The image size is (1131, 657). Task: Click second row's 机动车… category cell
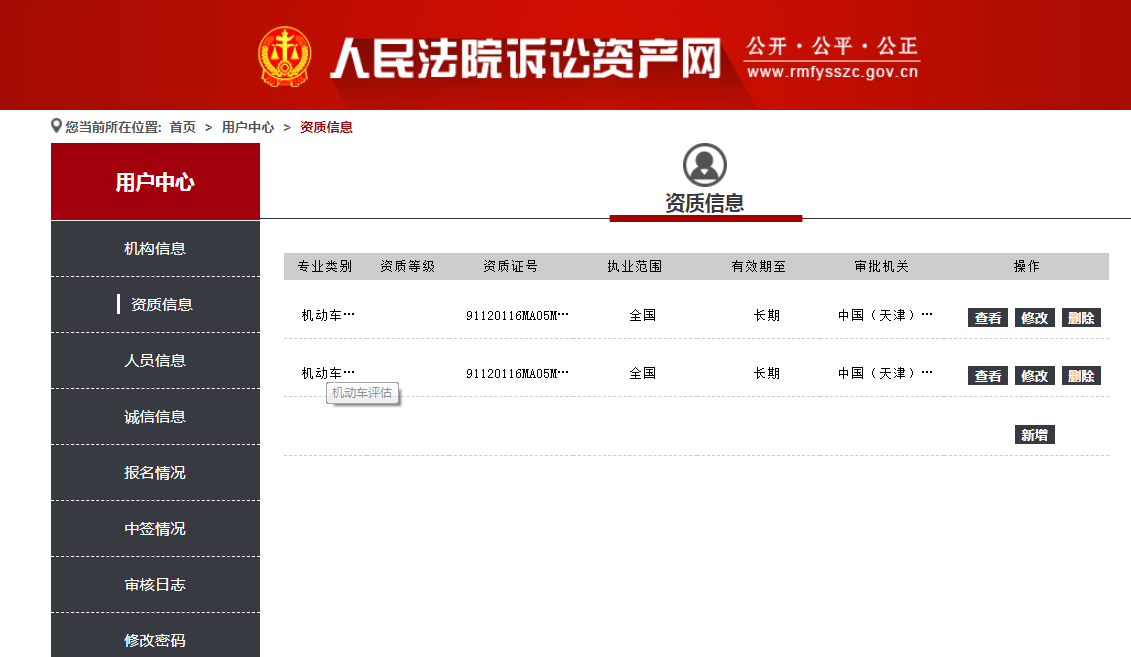coord(328,373)
